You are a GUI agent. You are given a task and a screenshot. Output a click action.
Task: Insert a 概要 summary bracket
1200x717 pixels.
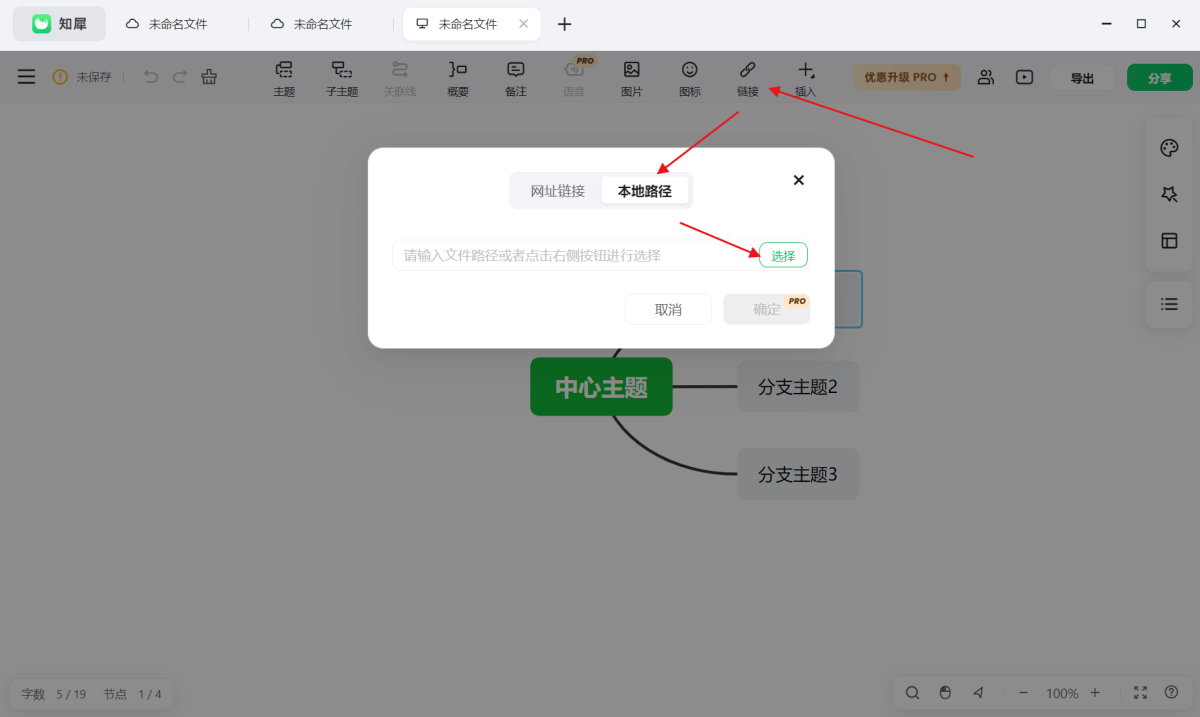458,79
